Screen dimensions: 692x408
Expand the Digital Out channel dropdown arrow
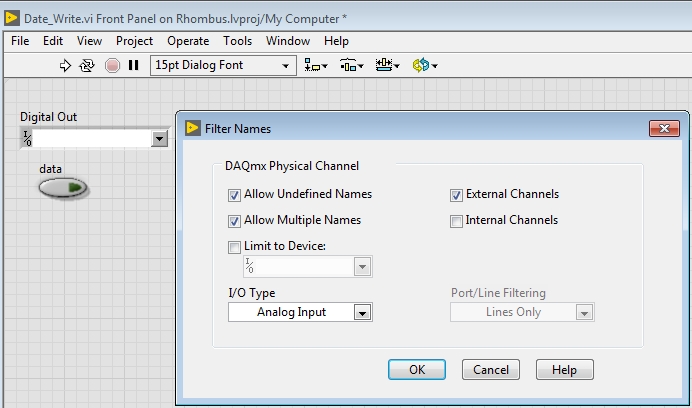click(x=159, y=139)
